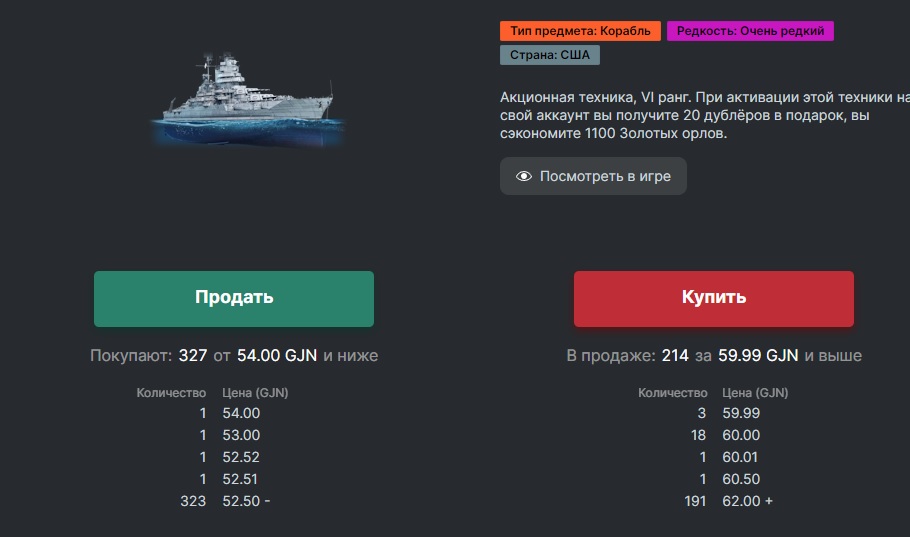Click sell listing price 60.50
910x537 pixels.
[x=741, y=480]
